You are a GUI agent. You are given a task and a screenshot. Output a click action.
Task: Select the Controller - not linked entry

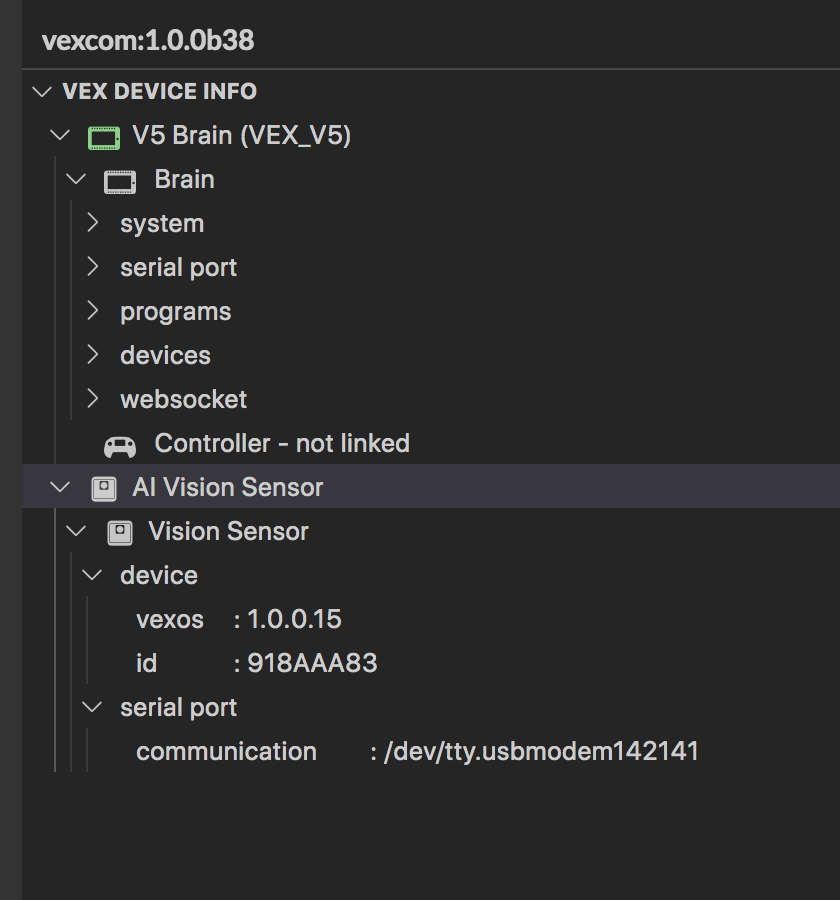[x=280, y=443]
